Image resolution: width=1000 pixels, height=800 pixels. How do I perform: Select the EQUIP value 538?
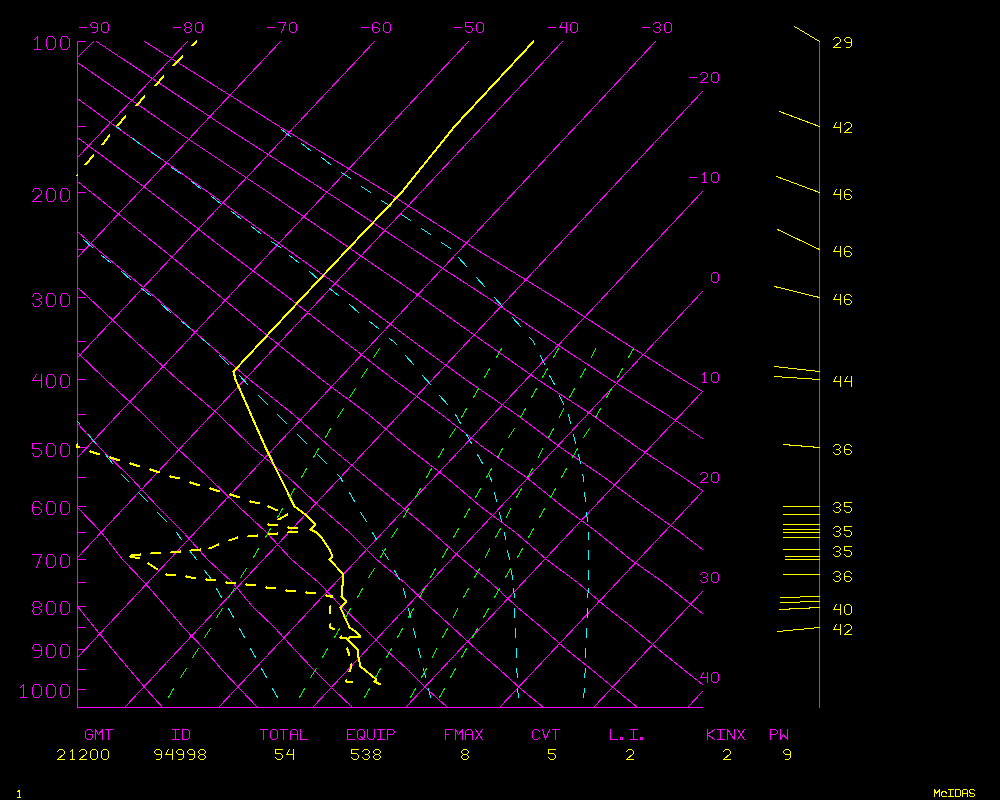(366, 755)
